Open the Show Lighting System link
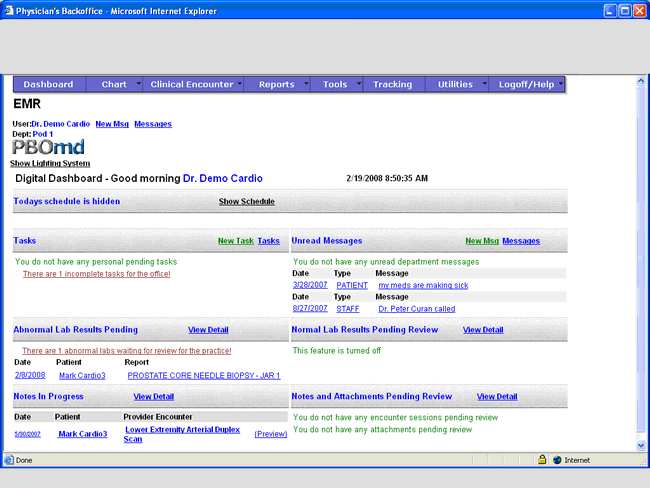The image size is (650, 488). point(50,163)
